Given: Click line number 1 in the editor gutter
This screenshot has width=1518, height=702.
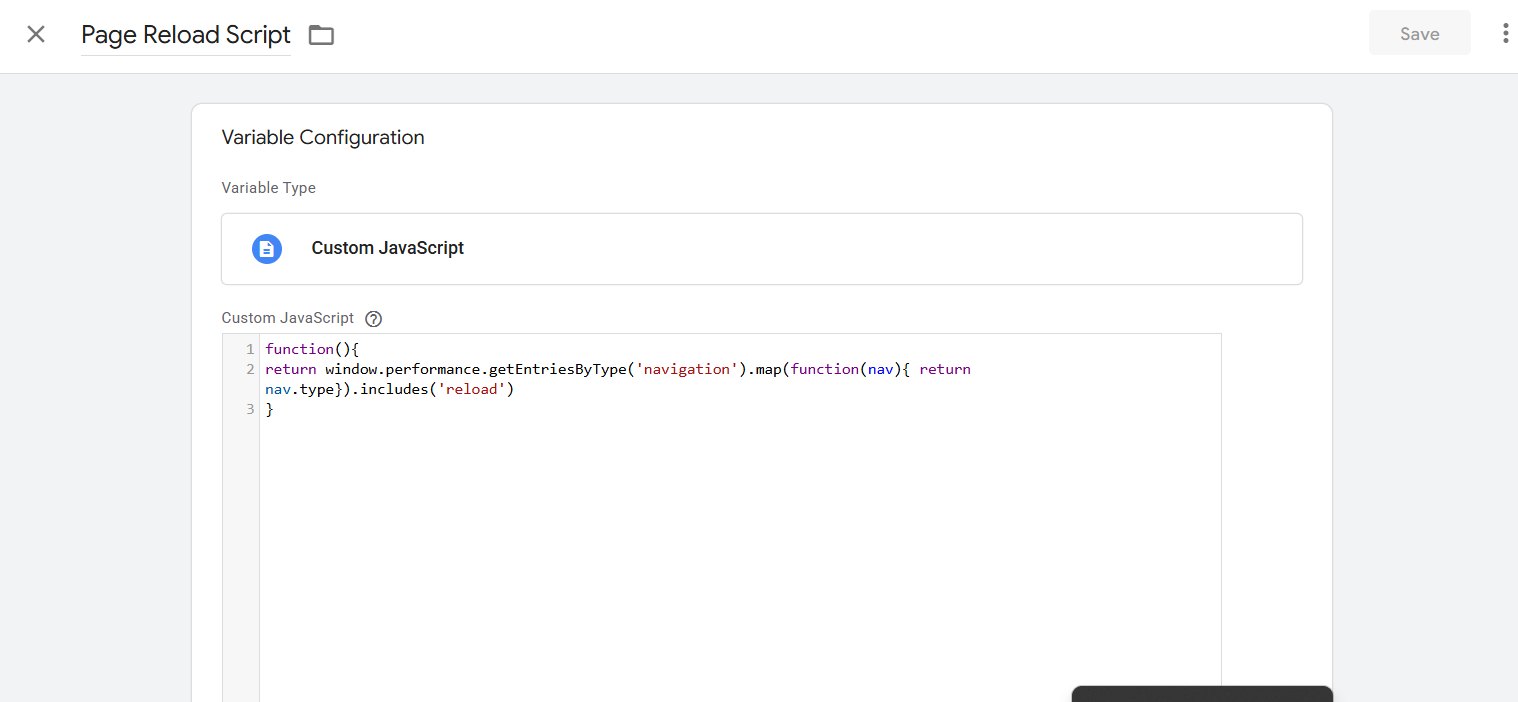Looking at the screenshot, I should click(x=249, y=349).
